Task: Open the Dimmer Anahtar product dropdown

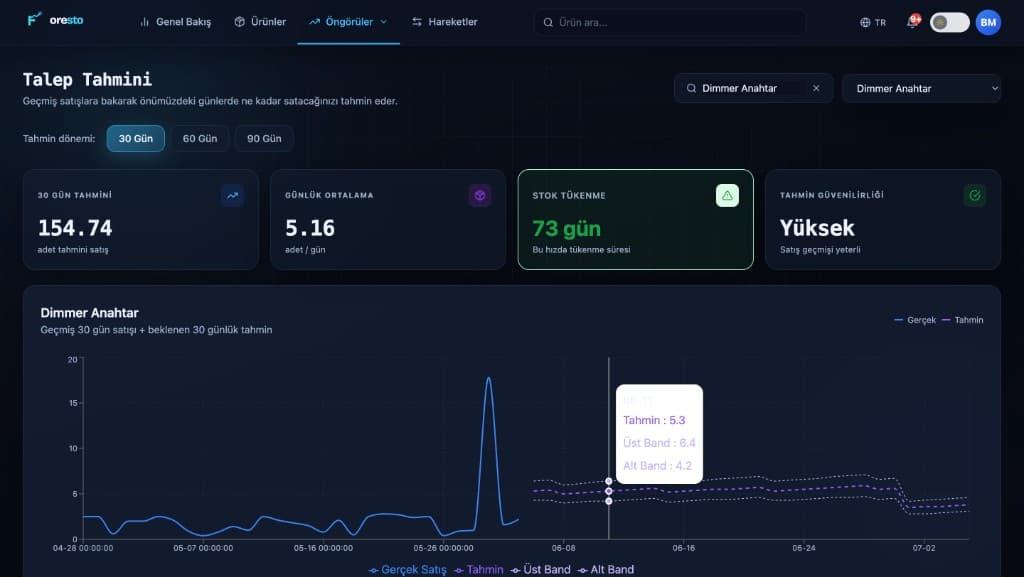Action: (x=921, y=88)
